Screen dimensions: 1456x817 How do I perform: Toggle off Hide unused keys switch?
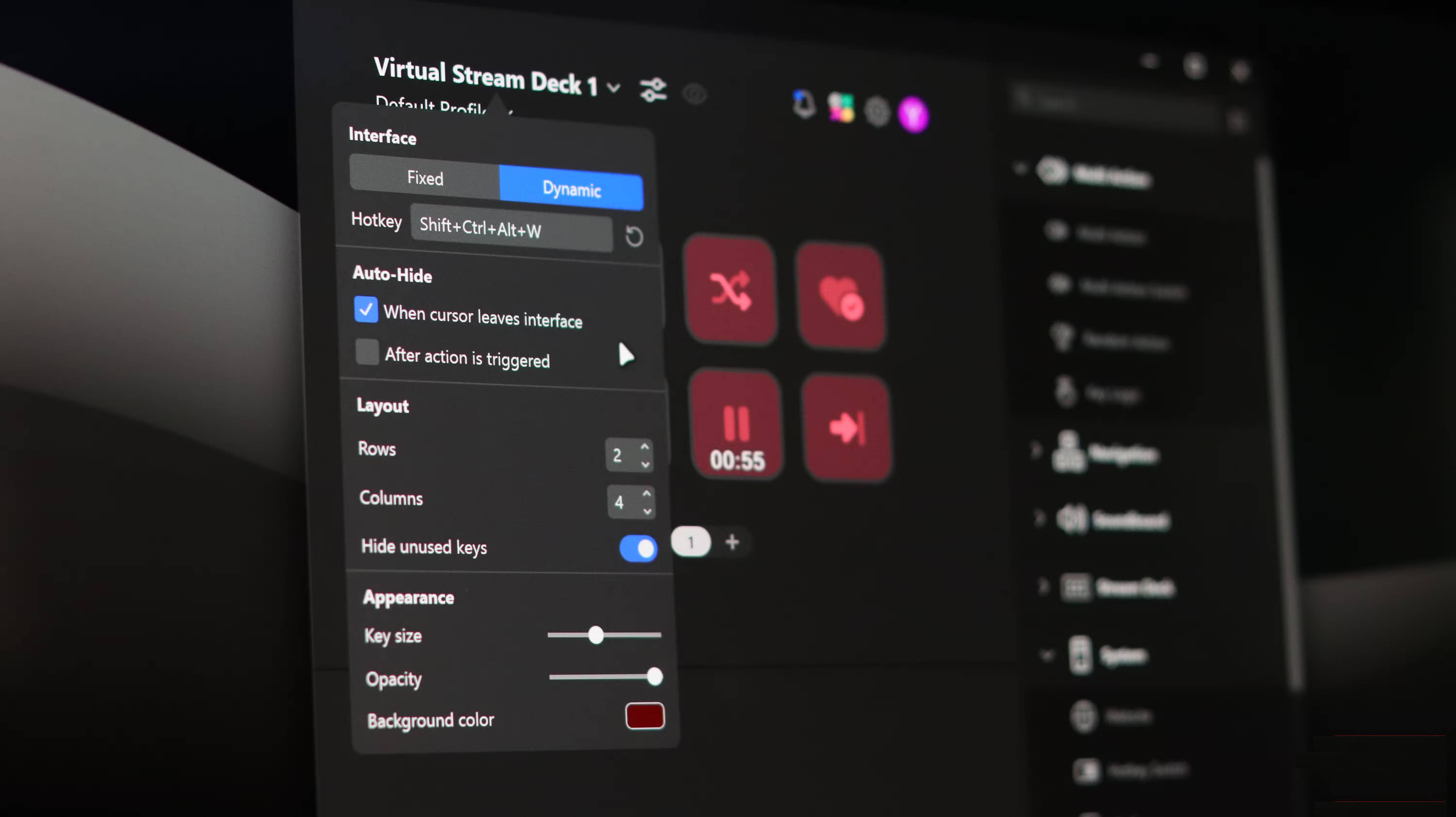click(638, 548)
